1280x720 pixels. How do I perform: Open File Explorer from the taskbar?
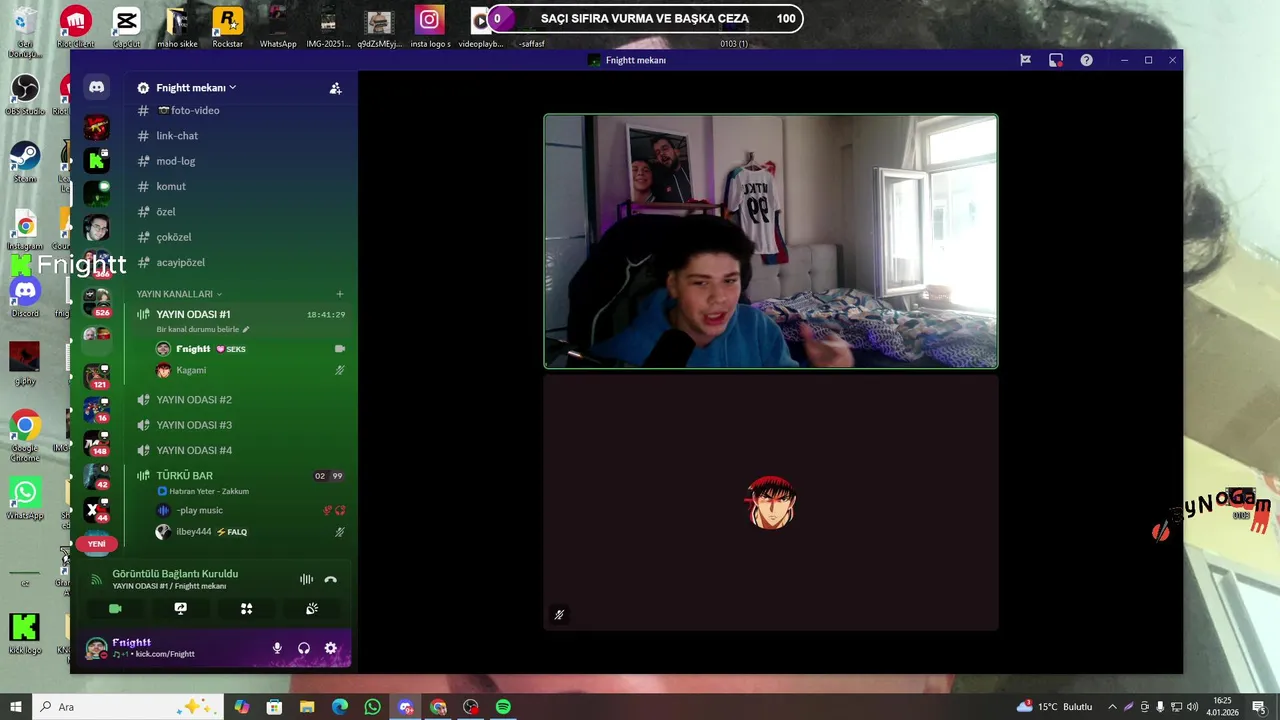pos(307,707)
